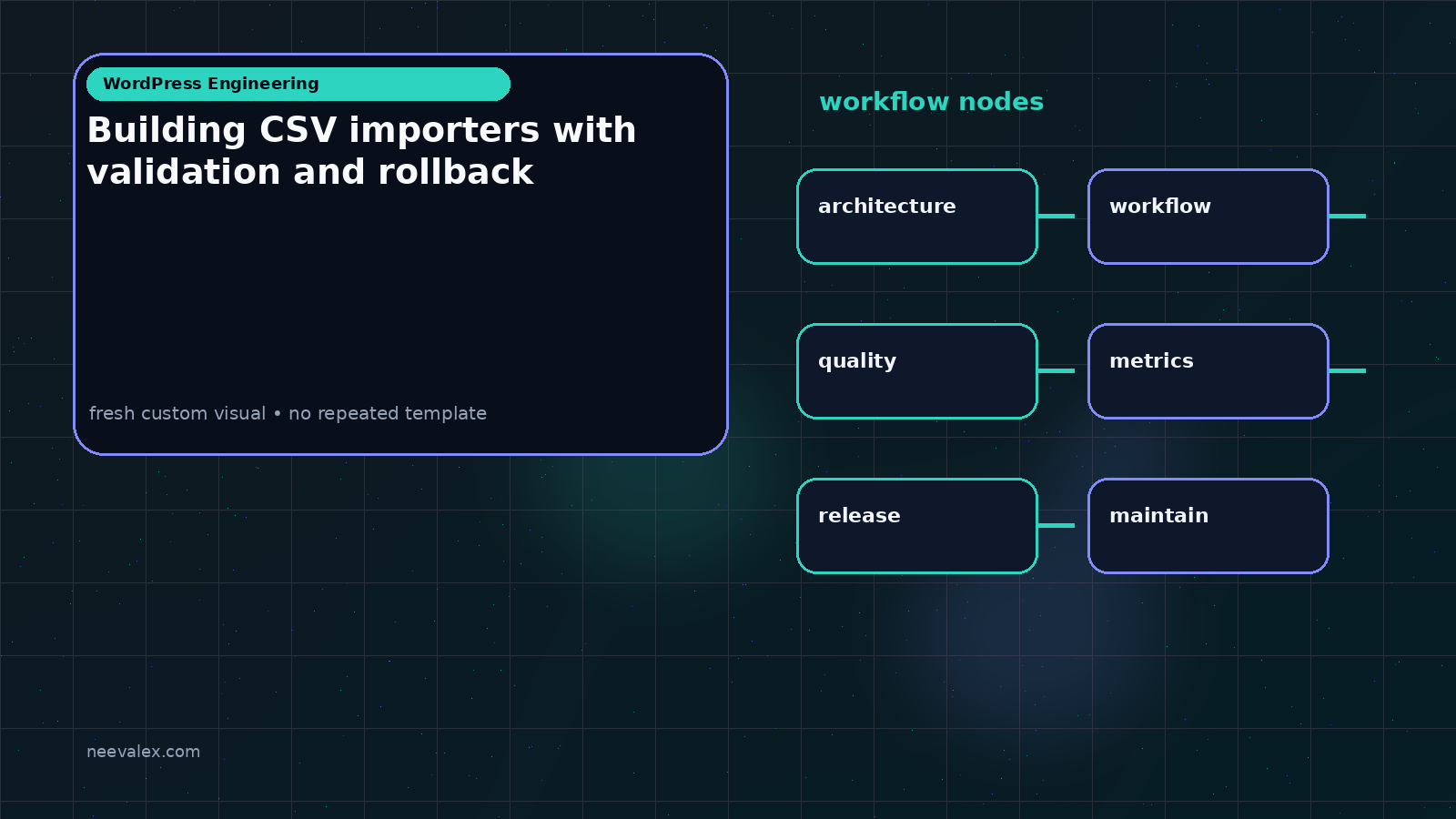Open the quality node card
1456x819 pixels.
917,371
